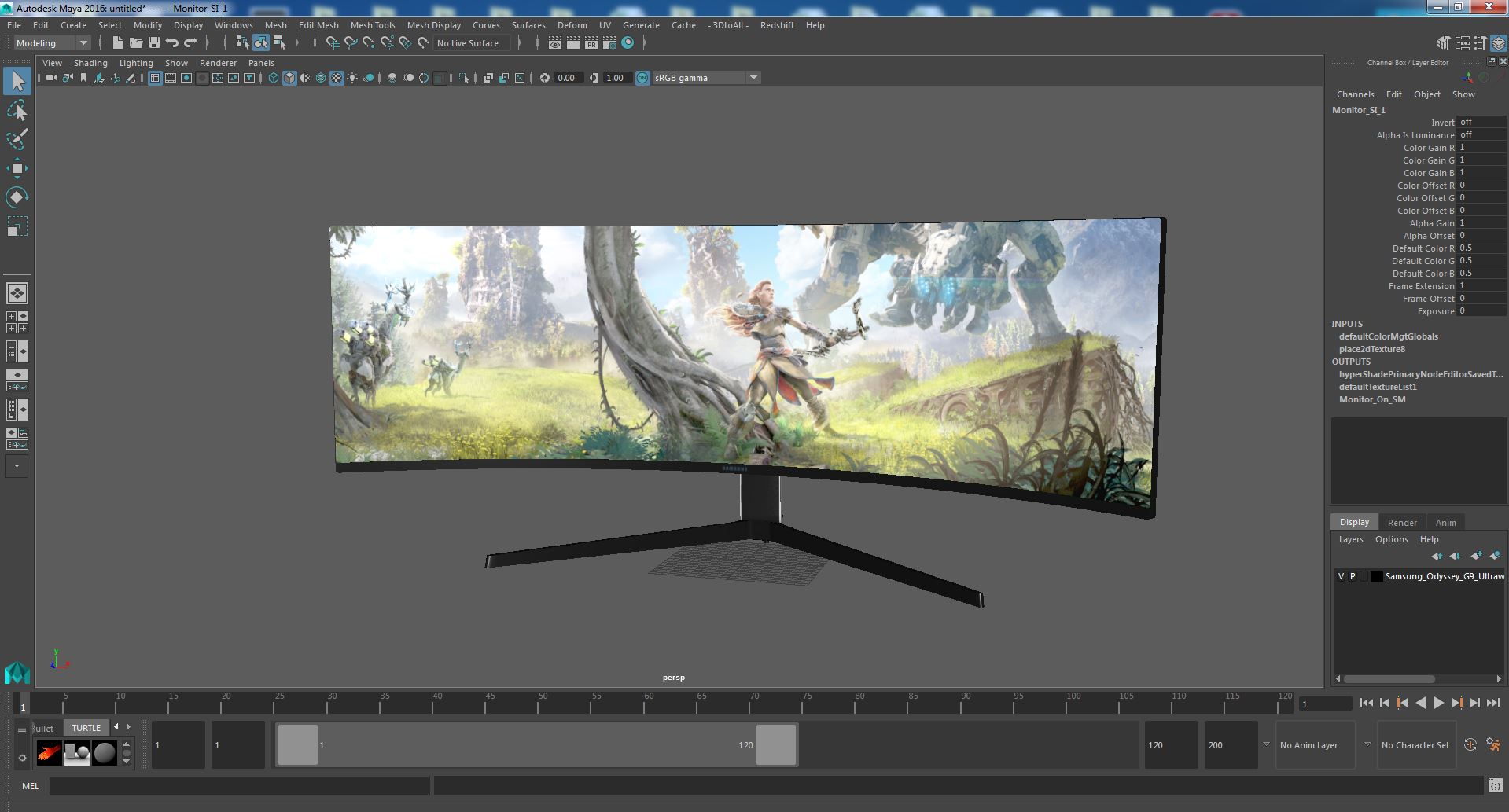
Task: Open the Modeling menu set dropdown
Action: [x=53, y=43]
